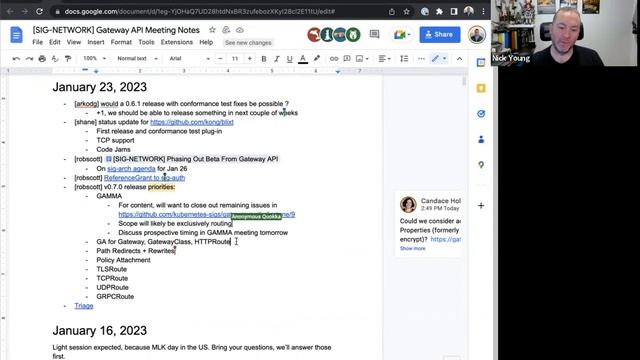
Task: Open the insert image dropdown
Action: [362, 59]
